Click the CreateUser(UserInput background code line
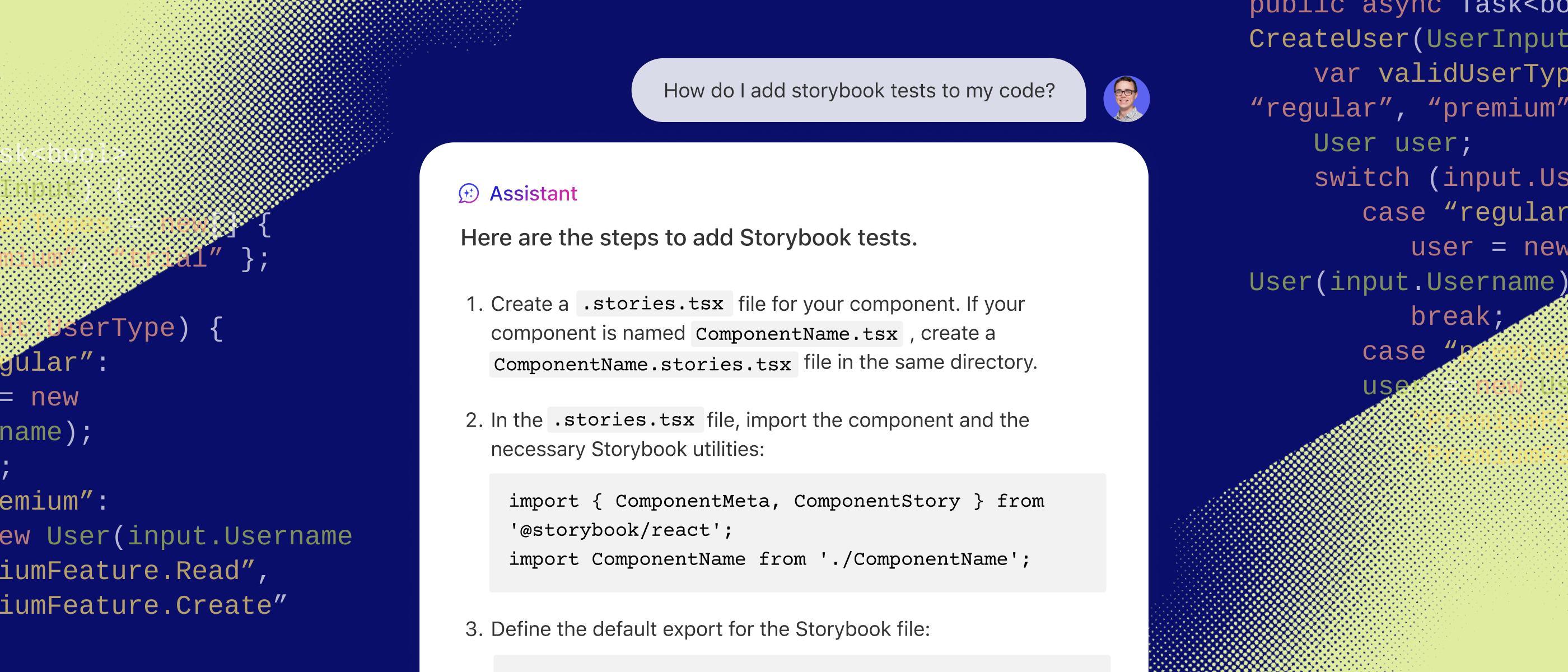 (1406, 39)
